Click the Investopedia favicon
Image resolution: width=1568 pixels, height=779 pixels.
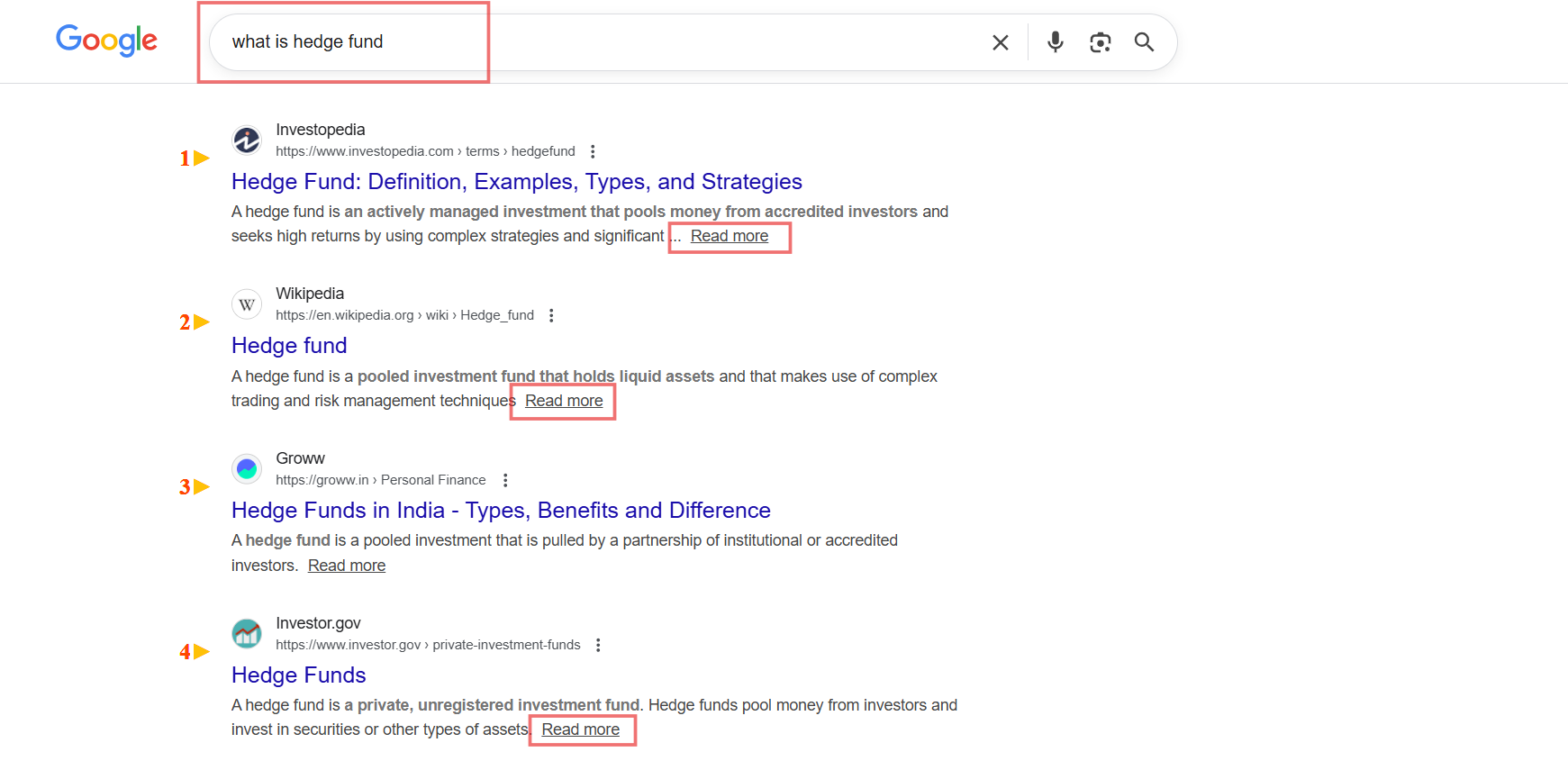[x=247, y=140]
